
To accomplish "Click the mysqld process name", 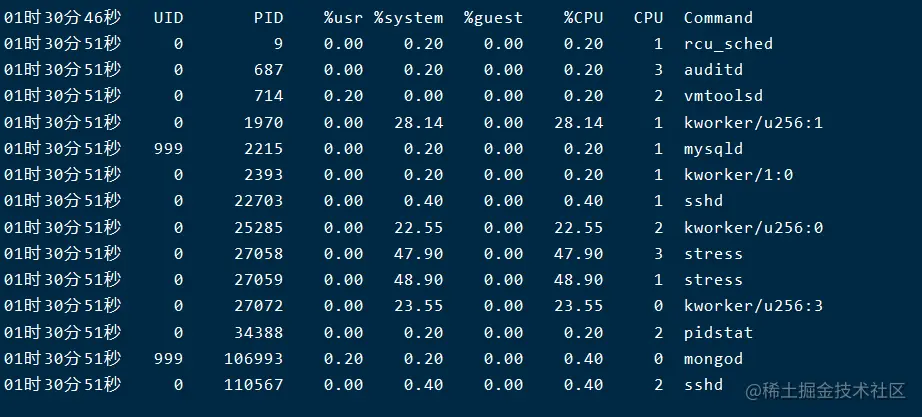I will point(713,149).
